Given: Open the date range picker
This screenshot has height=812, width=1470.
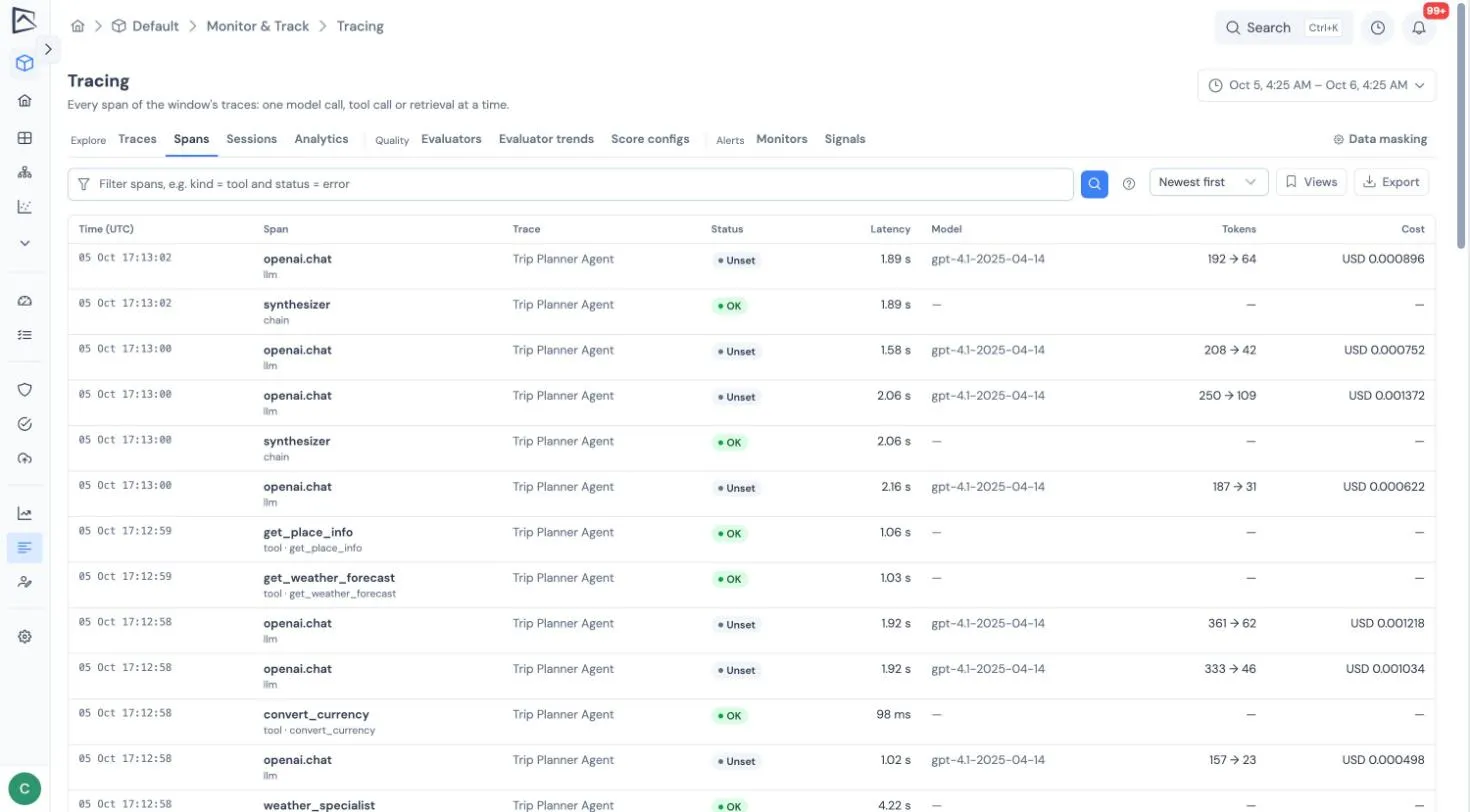Looking at the screenshot, I should (1316, 86).
